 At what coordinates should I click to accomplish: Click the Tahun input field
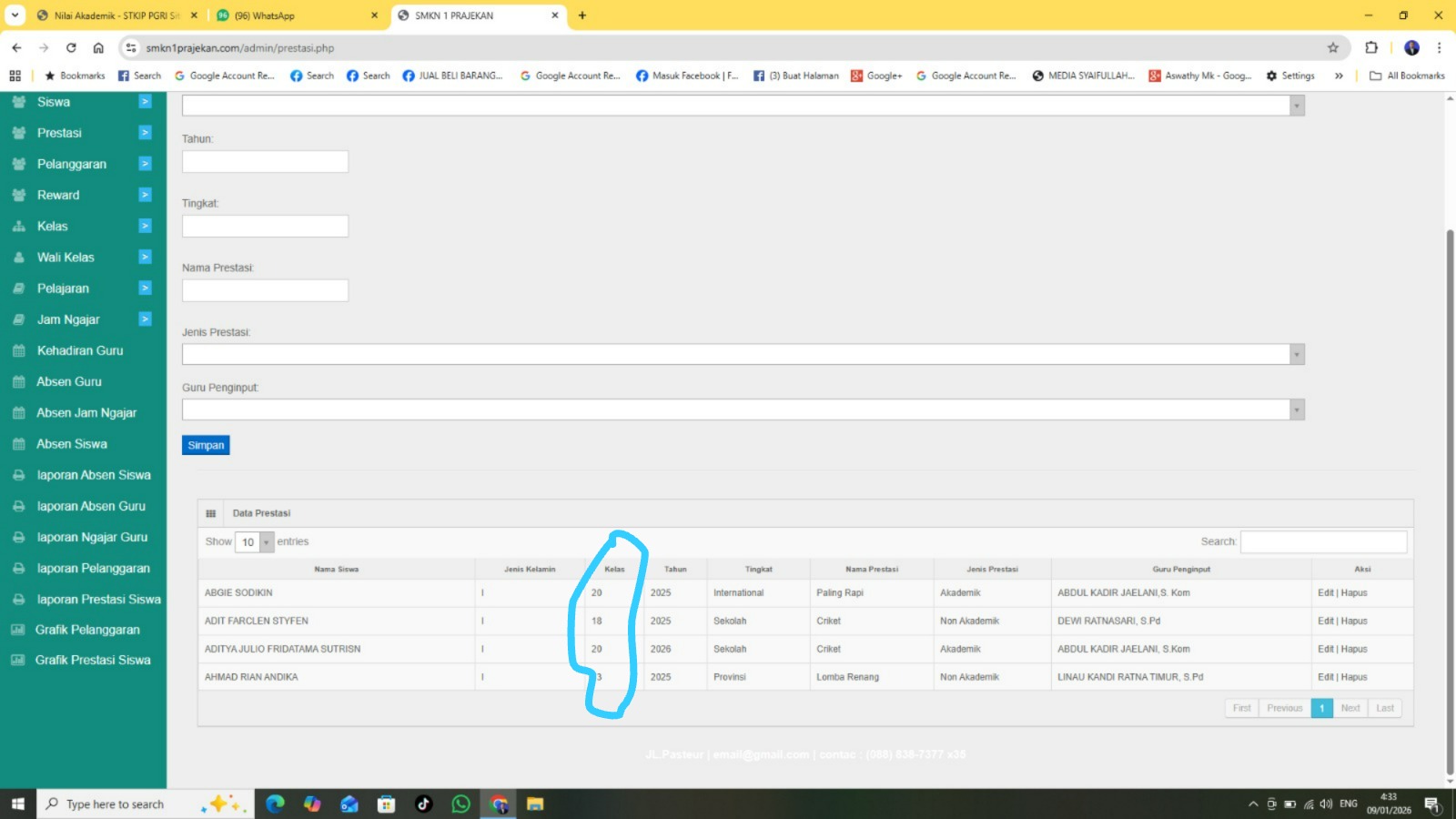coord(265,162)
